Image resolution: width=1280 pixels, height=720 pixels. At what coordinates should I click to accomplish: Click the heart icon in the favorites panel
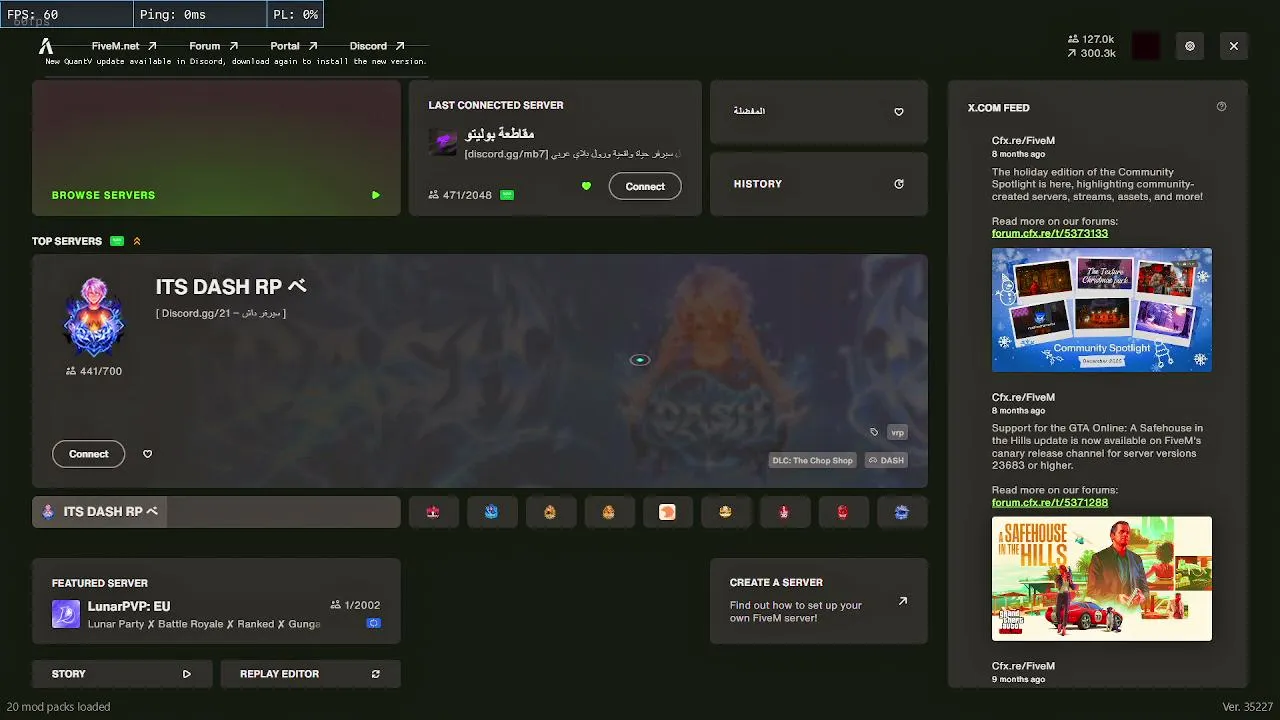click(899, 112)
